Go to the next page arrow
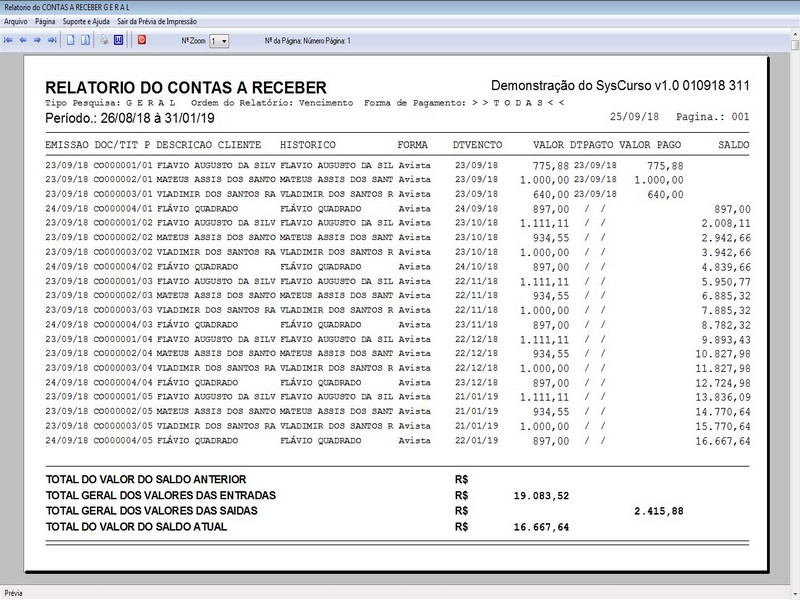Screen dimensions: 800x600 tap(37, 40)
